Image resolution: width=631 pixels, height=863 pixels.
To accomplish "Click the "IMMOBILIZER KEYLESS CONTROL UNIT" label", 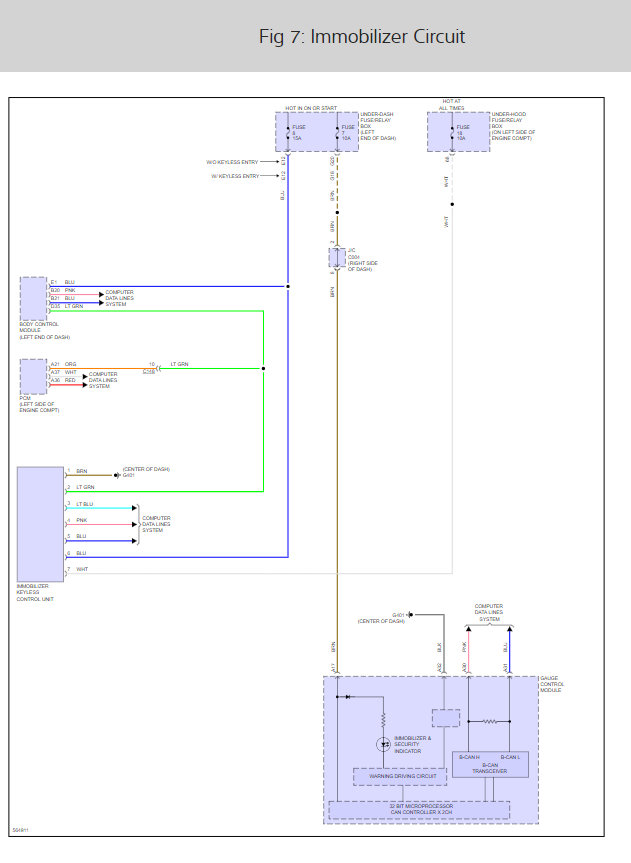I will point(35,593).
